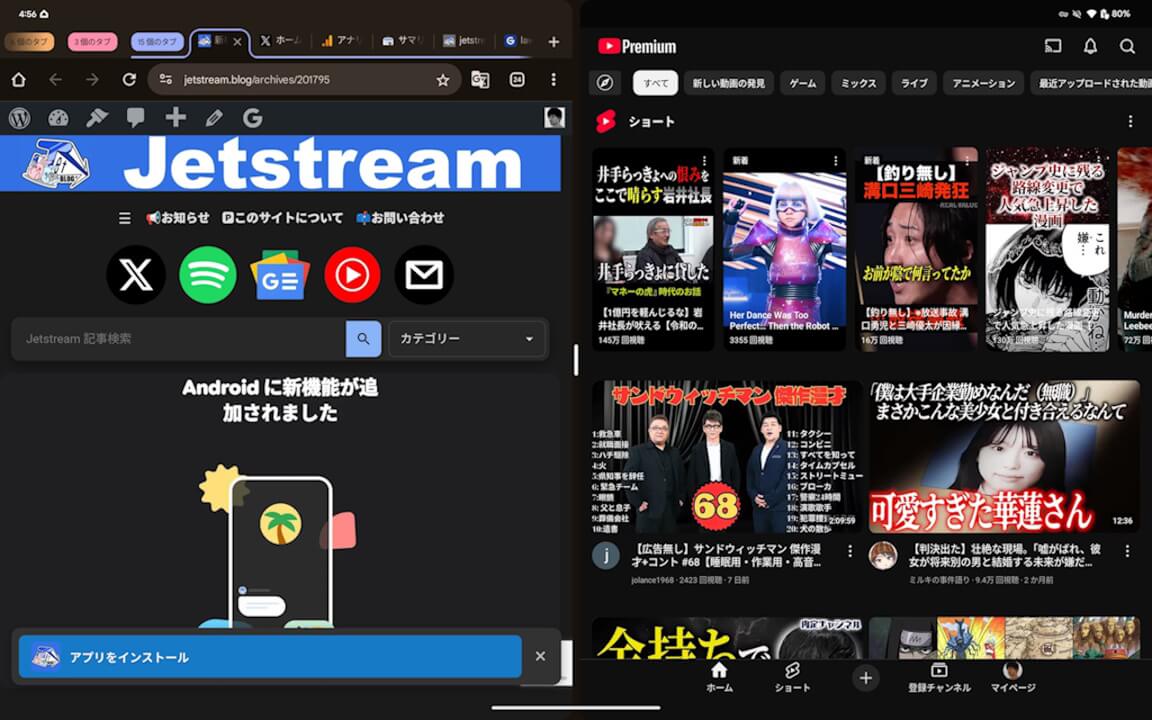
Task: Reload the Jetstream page
Action: 129,79
